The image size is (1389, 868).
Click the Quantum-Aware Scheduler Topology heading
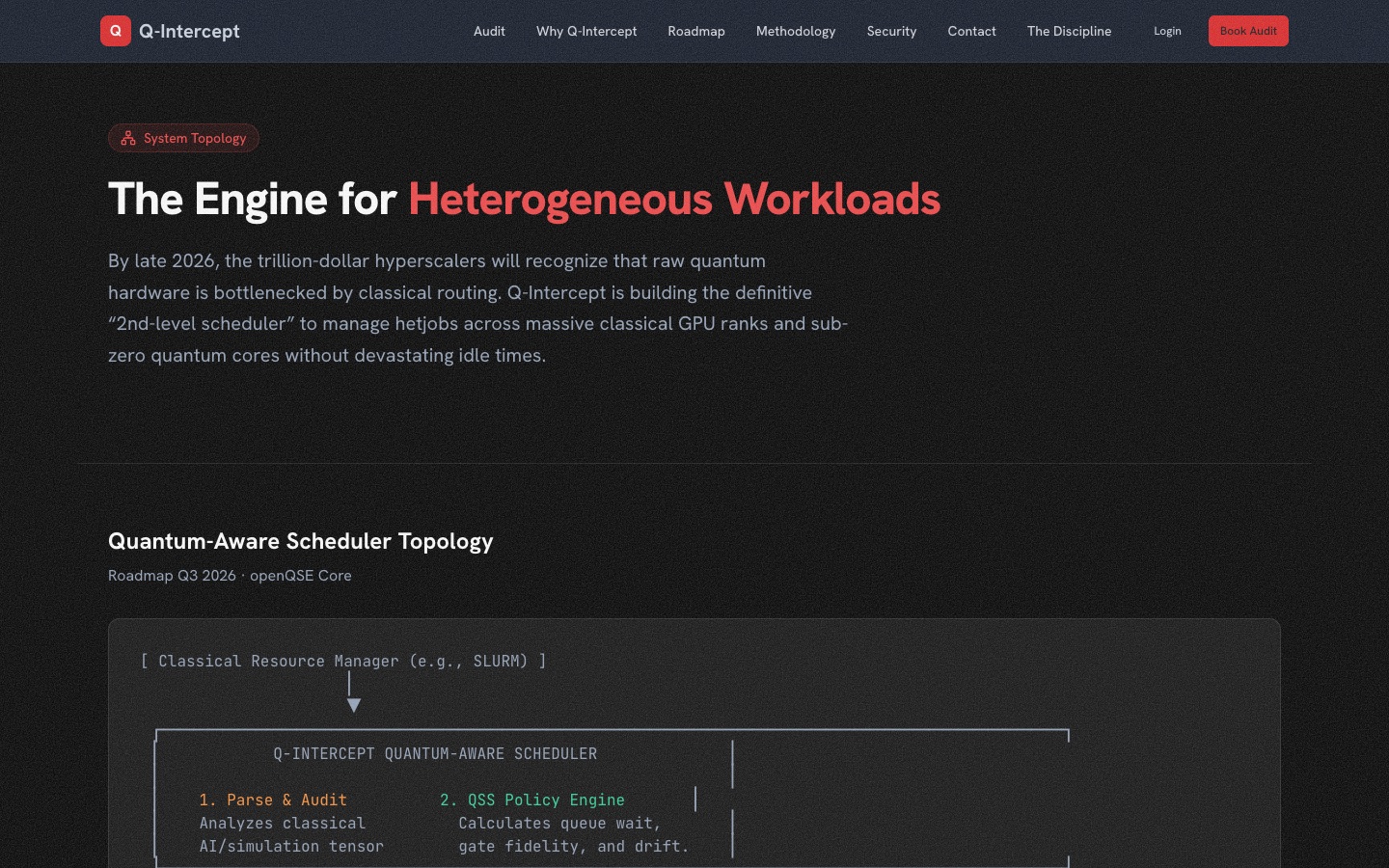click(x=301, y=541)
